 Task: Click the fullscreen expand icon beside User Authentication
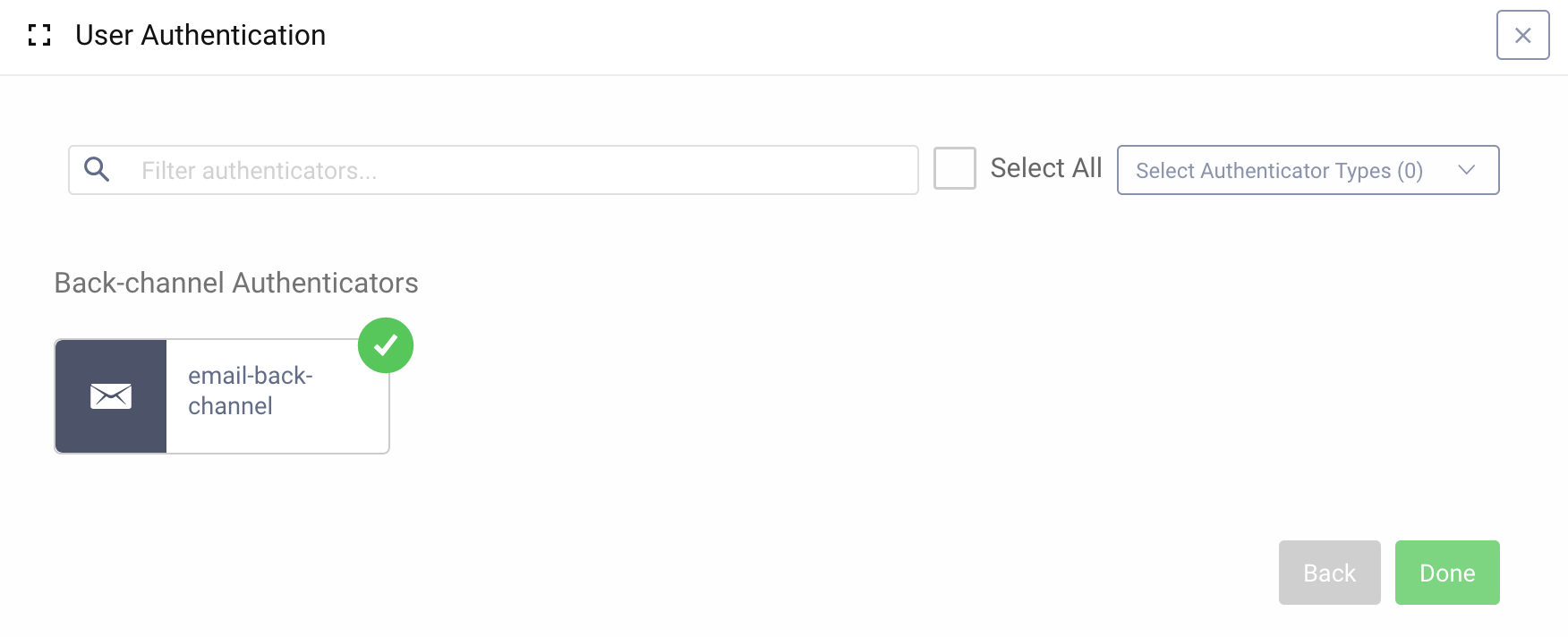click(x=39, y=35)
